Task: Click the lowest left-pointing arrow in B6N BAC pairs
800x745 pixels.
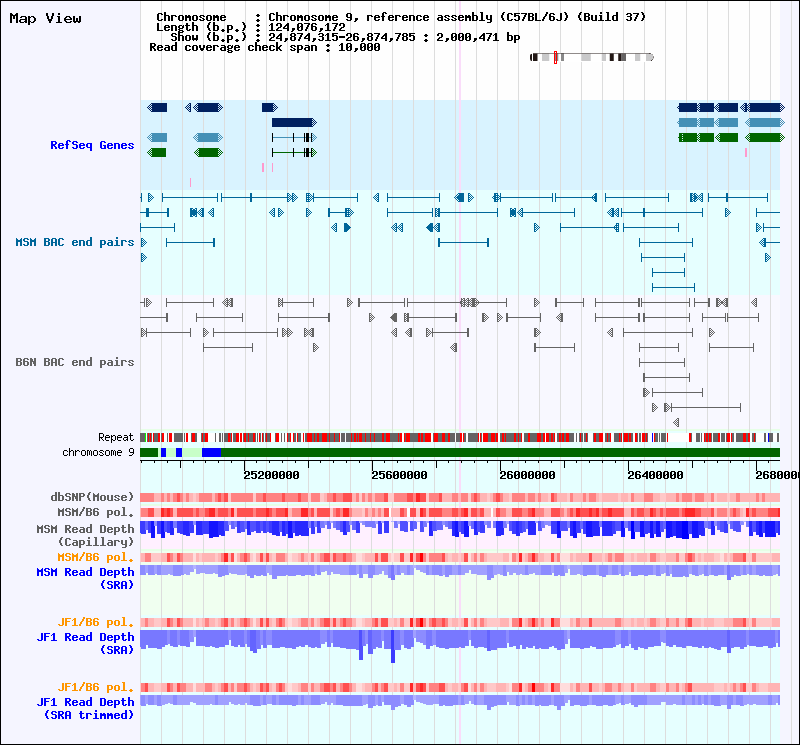Action: click(x=676, y=423)
